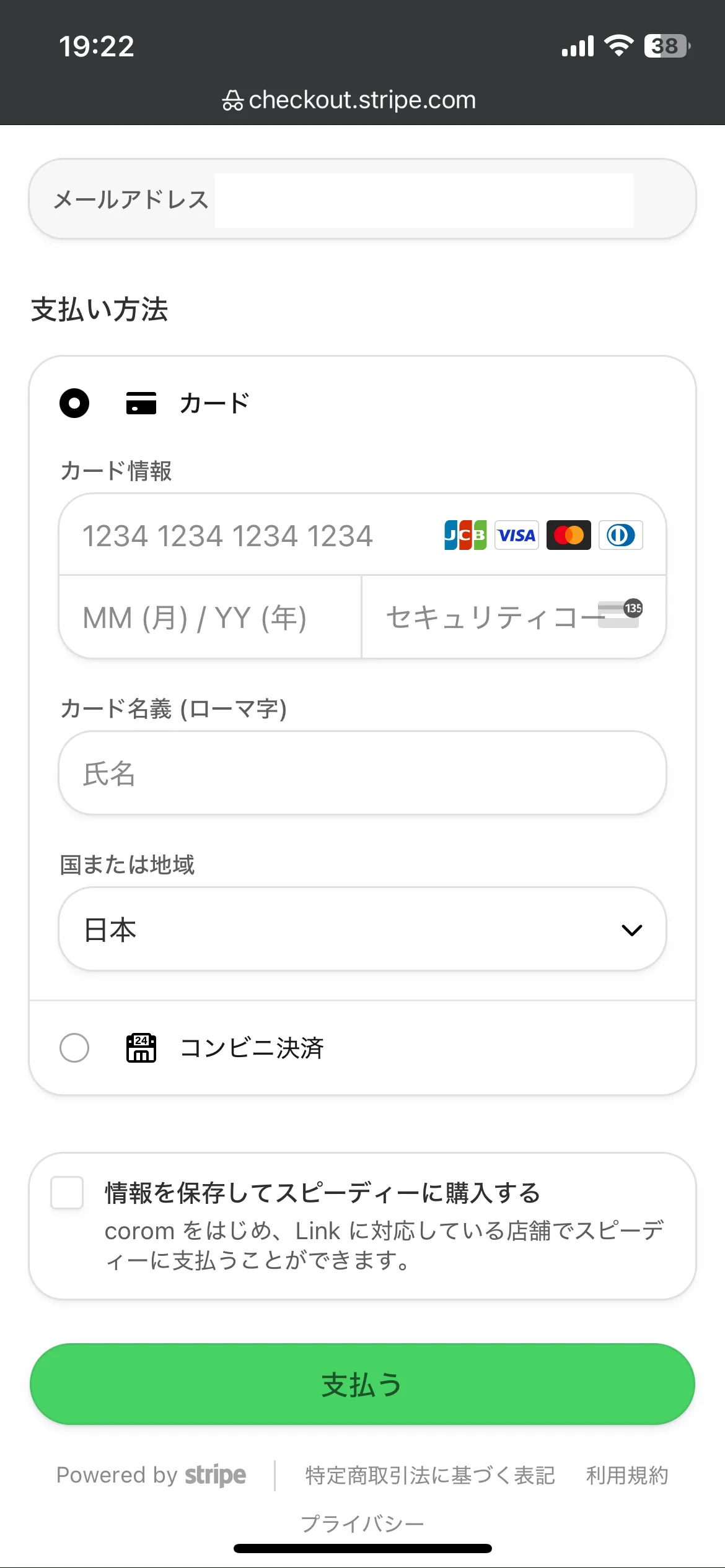This screenshot has height=1568, width=725.
Task: Click the convenience store icon beside コンビニ決済
Action: 141,1048
